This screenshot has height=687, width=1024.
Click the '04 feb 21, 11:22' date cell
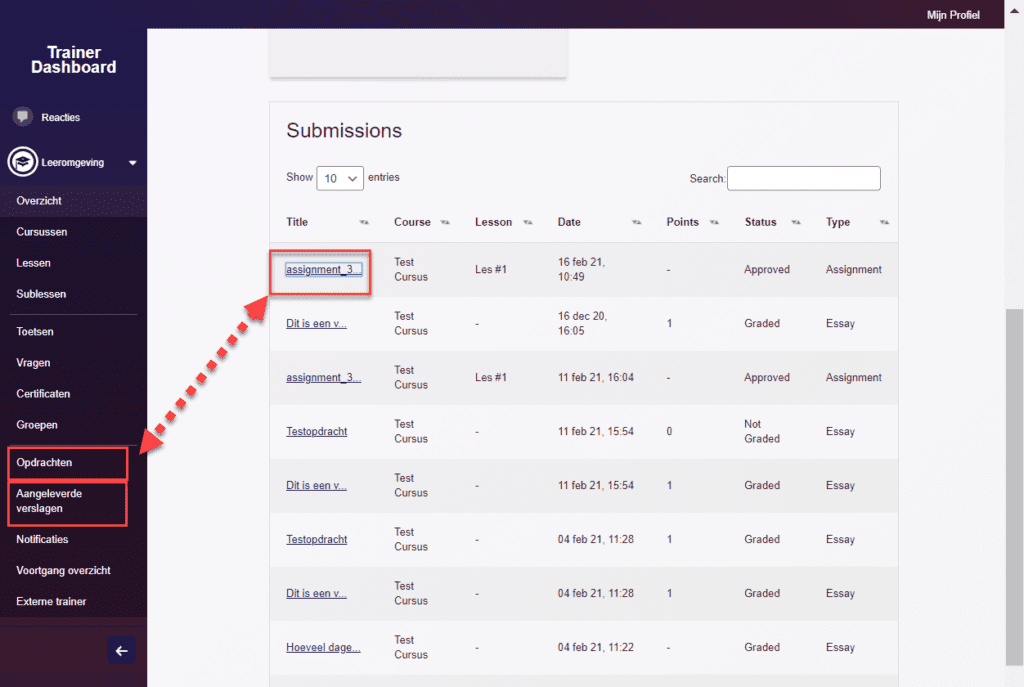596,647
